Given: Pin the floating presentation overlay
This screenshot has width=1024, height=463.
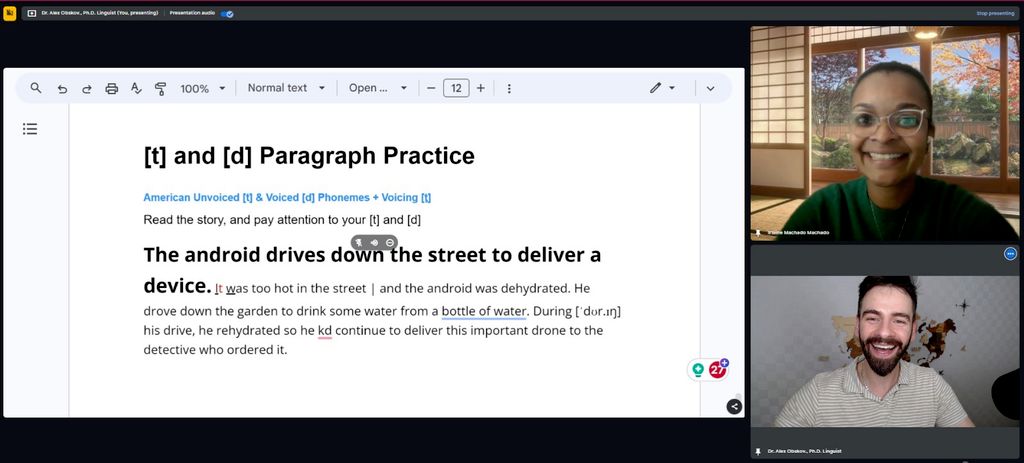Looking at the screenshot, I should 359,242.
